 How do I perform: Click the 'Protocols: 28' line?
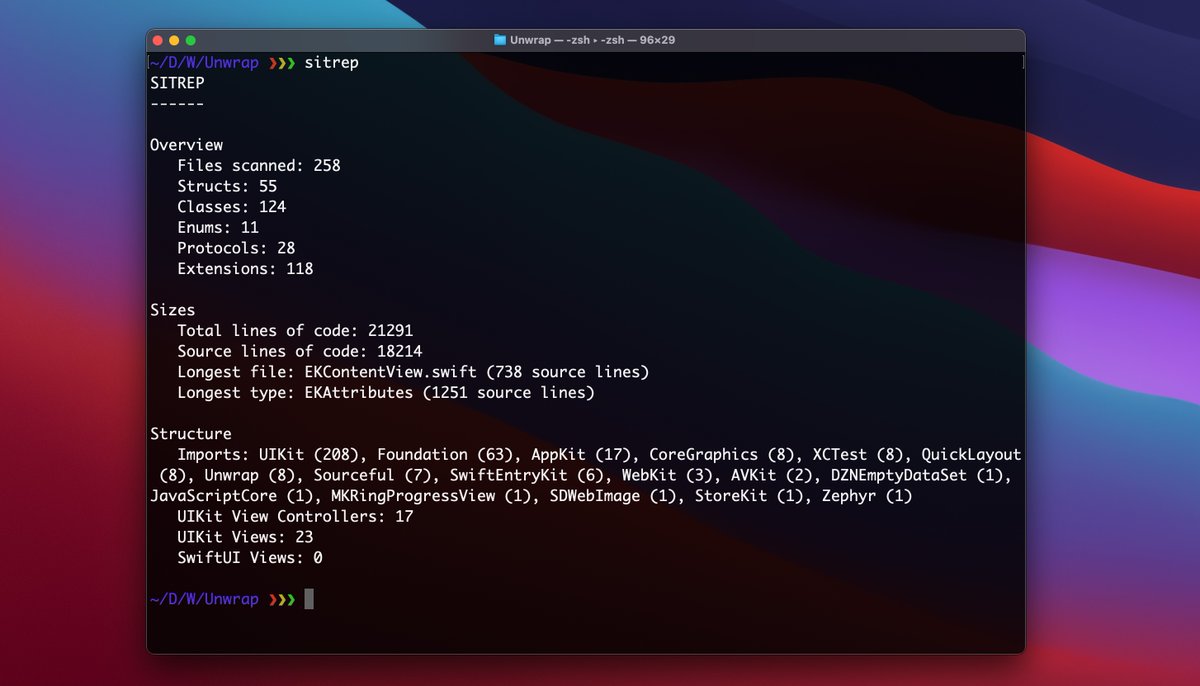coord(236,248)
